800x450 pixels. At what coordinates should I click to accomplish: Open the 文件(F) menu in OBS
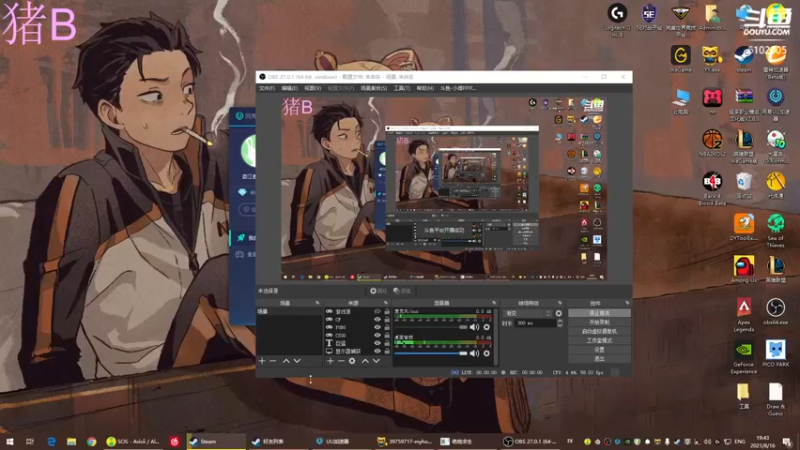267,88
